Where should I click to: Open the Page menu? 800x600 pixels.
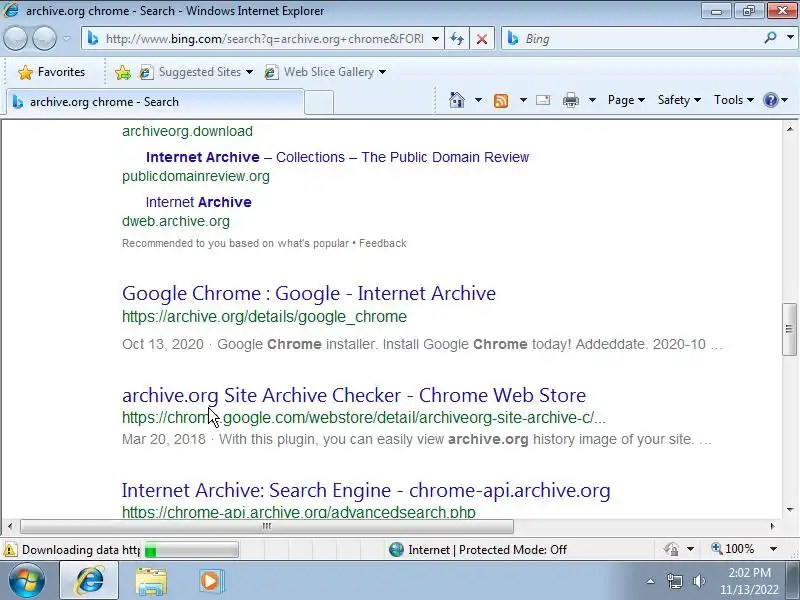tap(626, 100)
